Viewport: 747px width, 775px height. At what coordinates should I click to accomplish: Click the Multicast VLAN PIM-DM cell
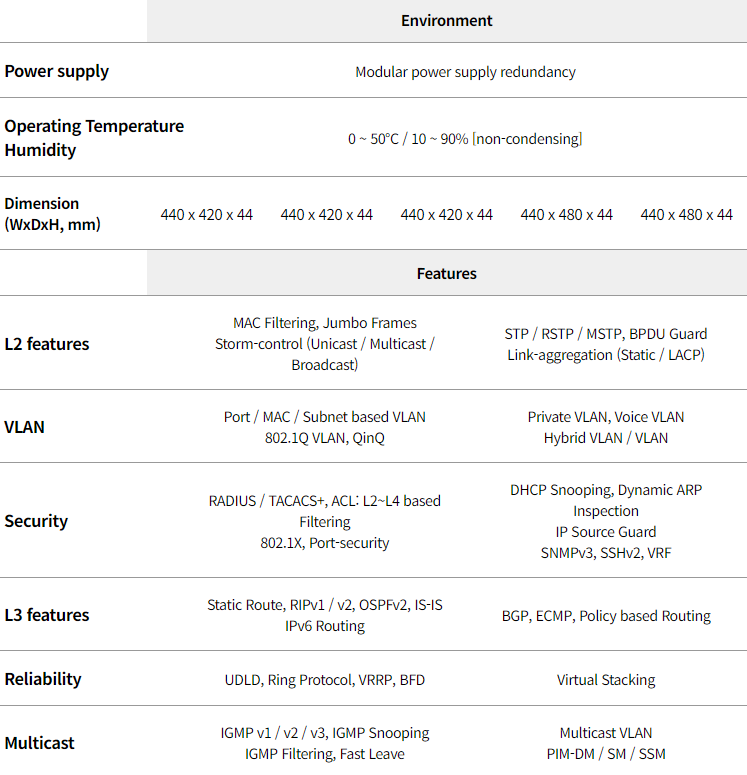point(606,743)
